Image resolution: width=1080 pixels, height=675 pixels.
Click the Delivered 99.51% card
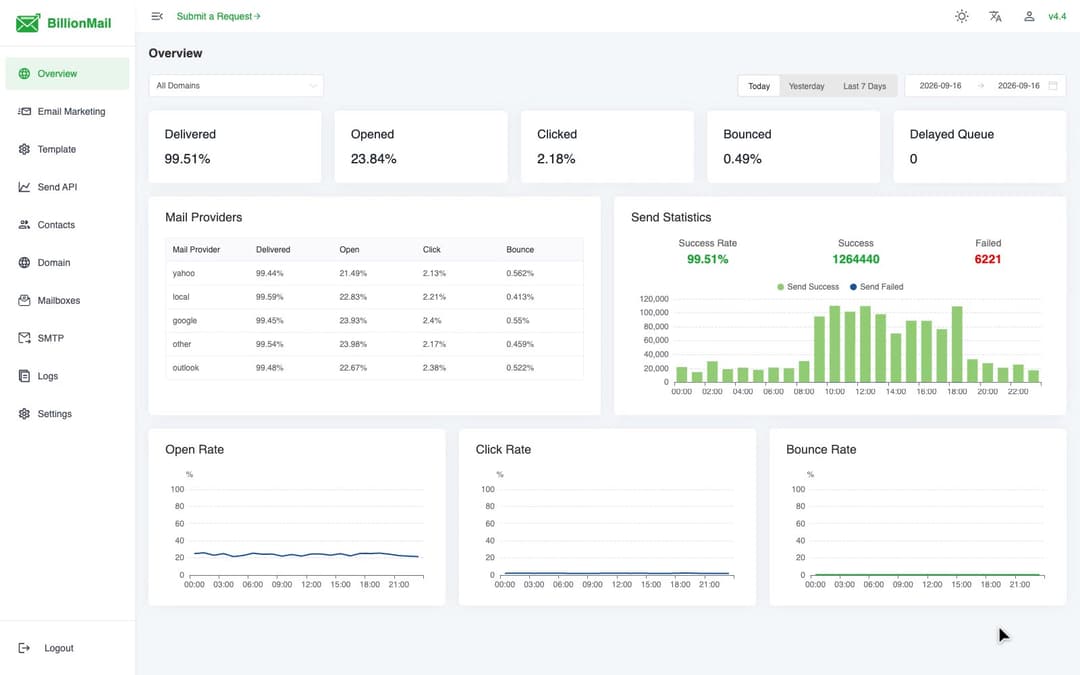[x=235, y=147]
